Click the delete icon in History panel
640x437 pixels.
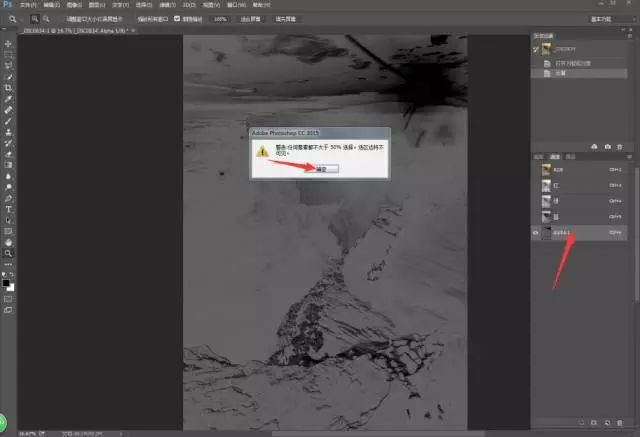point(621,146)
